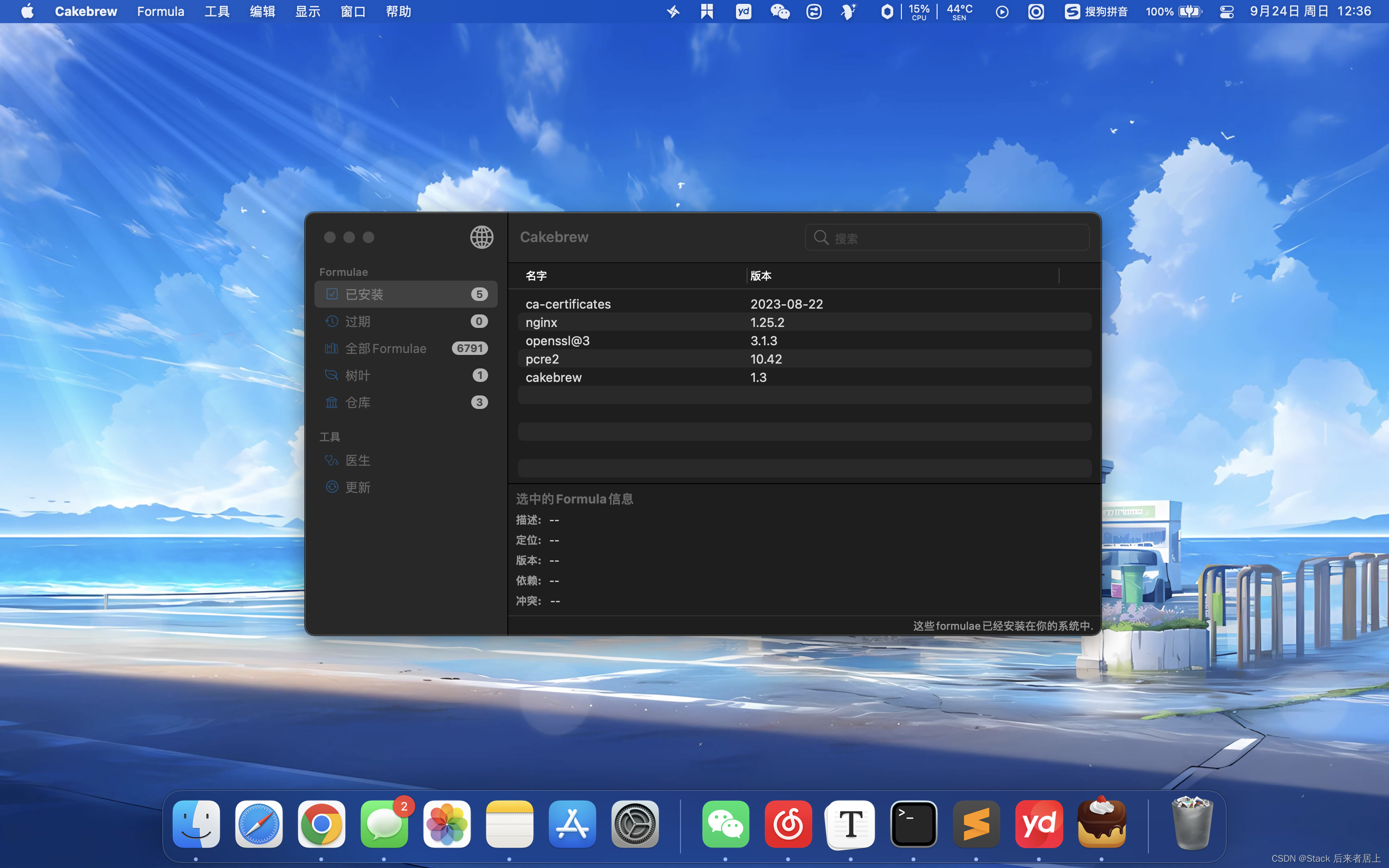Open System Settings from the Dock
Screen dimensions: 1389x868
click(x=635, y=824)
